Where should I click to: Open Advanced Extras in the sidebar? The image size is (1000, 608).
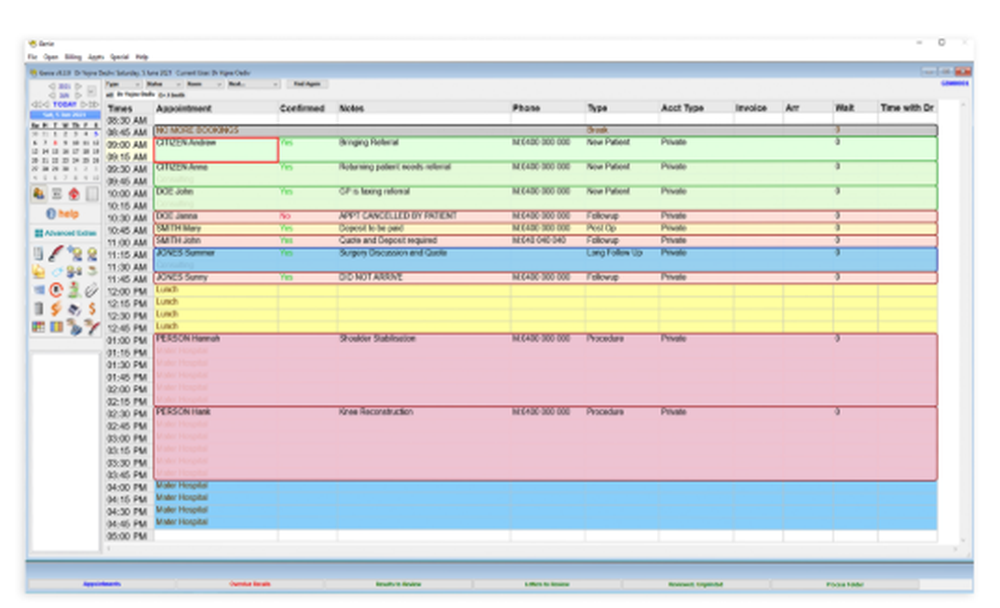coord(65,232)
